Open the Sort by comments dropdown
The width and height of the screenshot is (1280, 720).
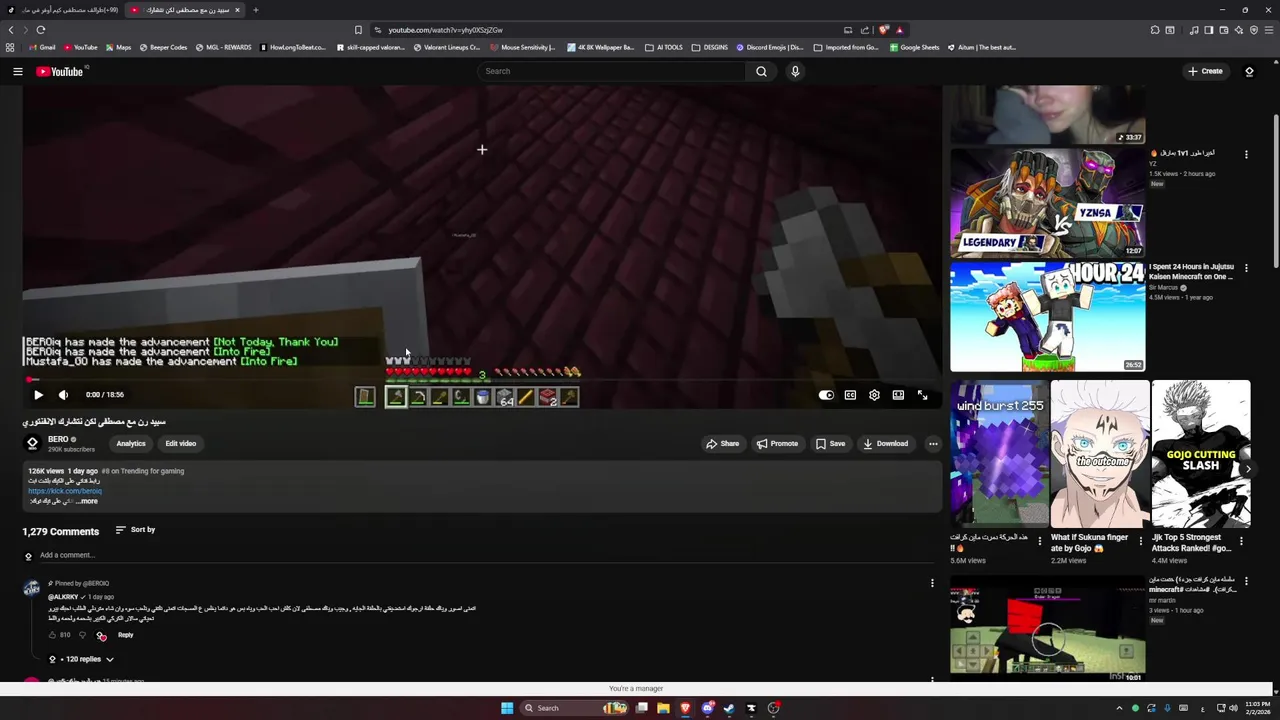[x=135, y=530]
